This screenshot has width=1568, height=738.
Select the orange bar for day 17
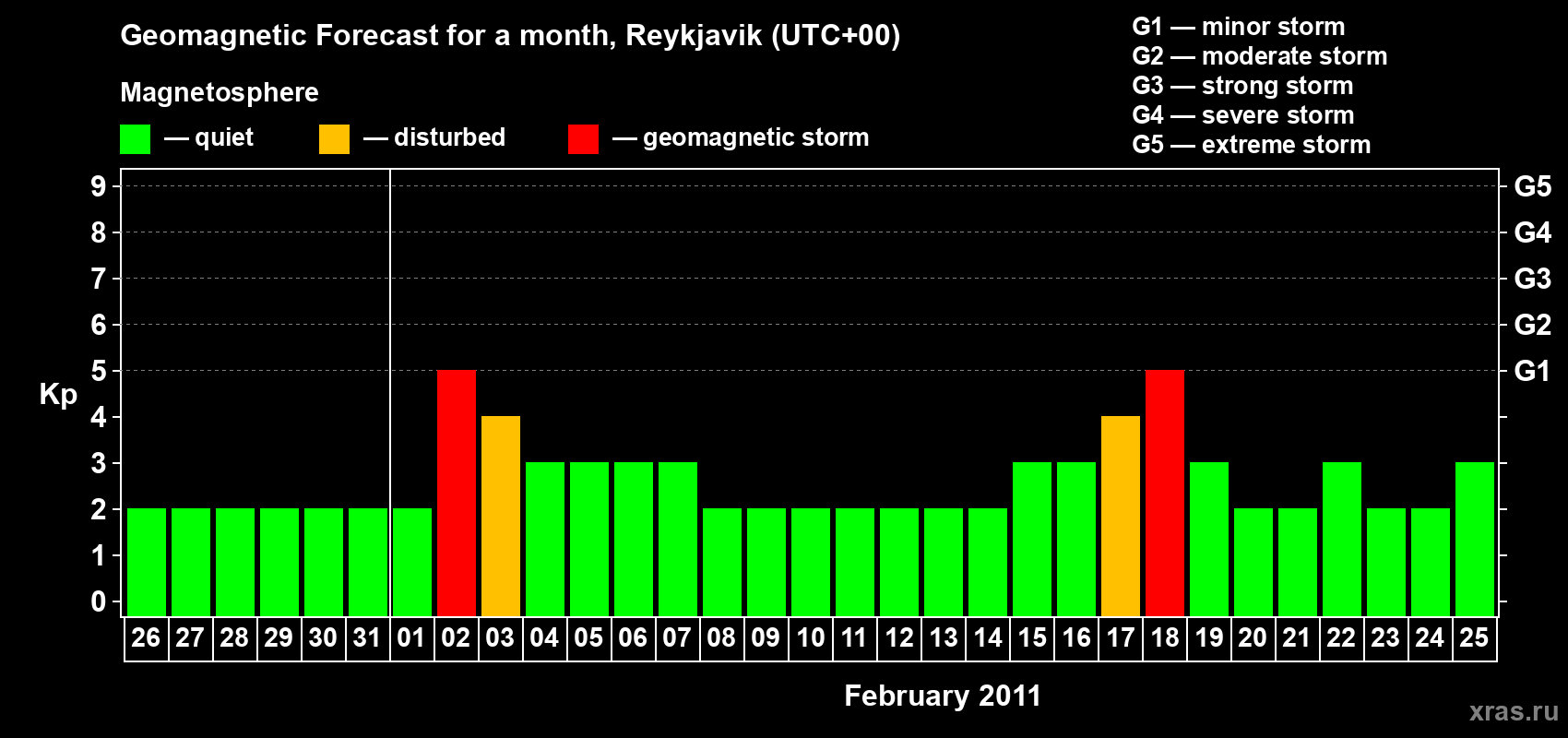1121,516
